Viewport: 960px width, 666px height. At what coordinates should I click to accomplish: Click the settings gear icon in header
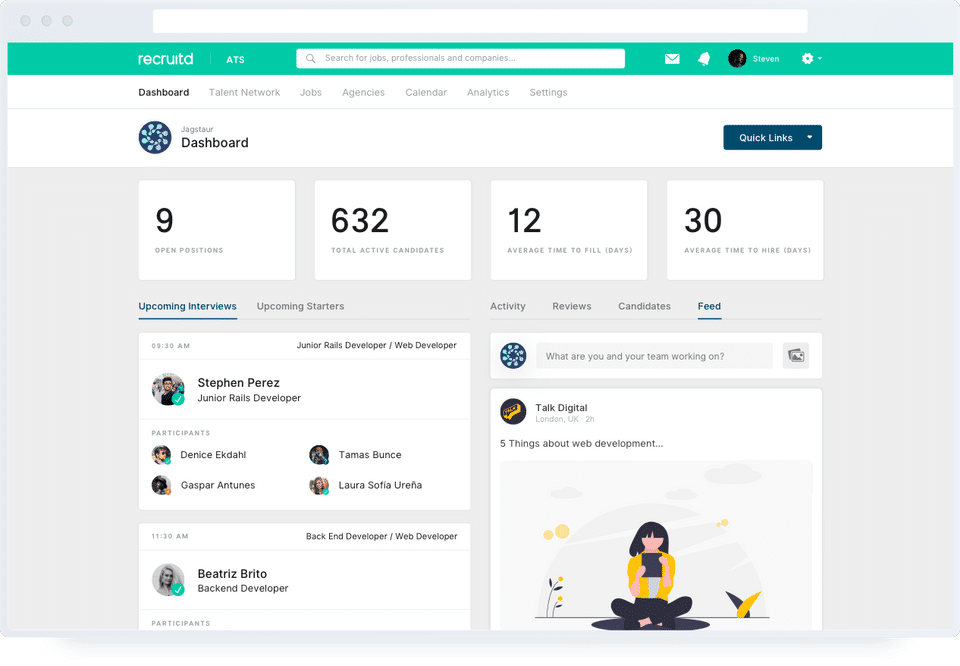pos(808,59)
